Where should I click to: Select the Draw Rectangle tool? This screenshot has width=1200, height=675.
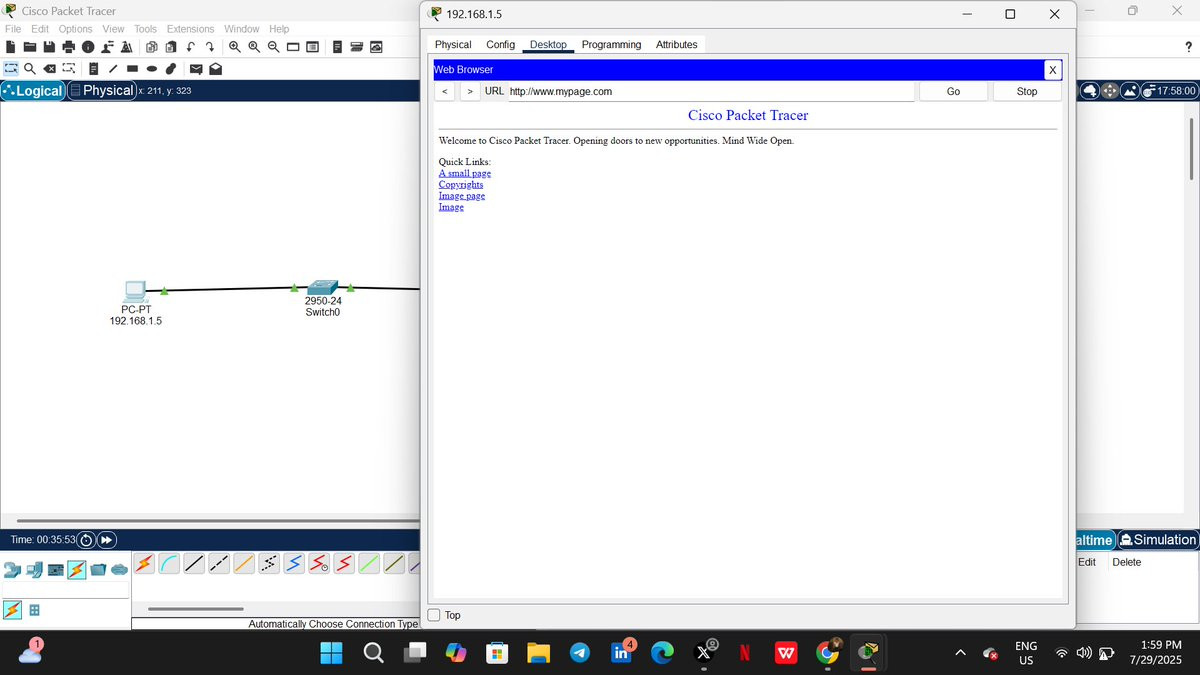(x=132, y=68)
